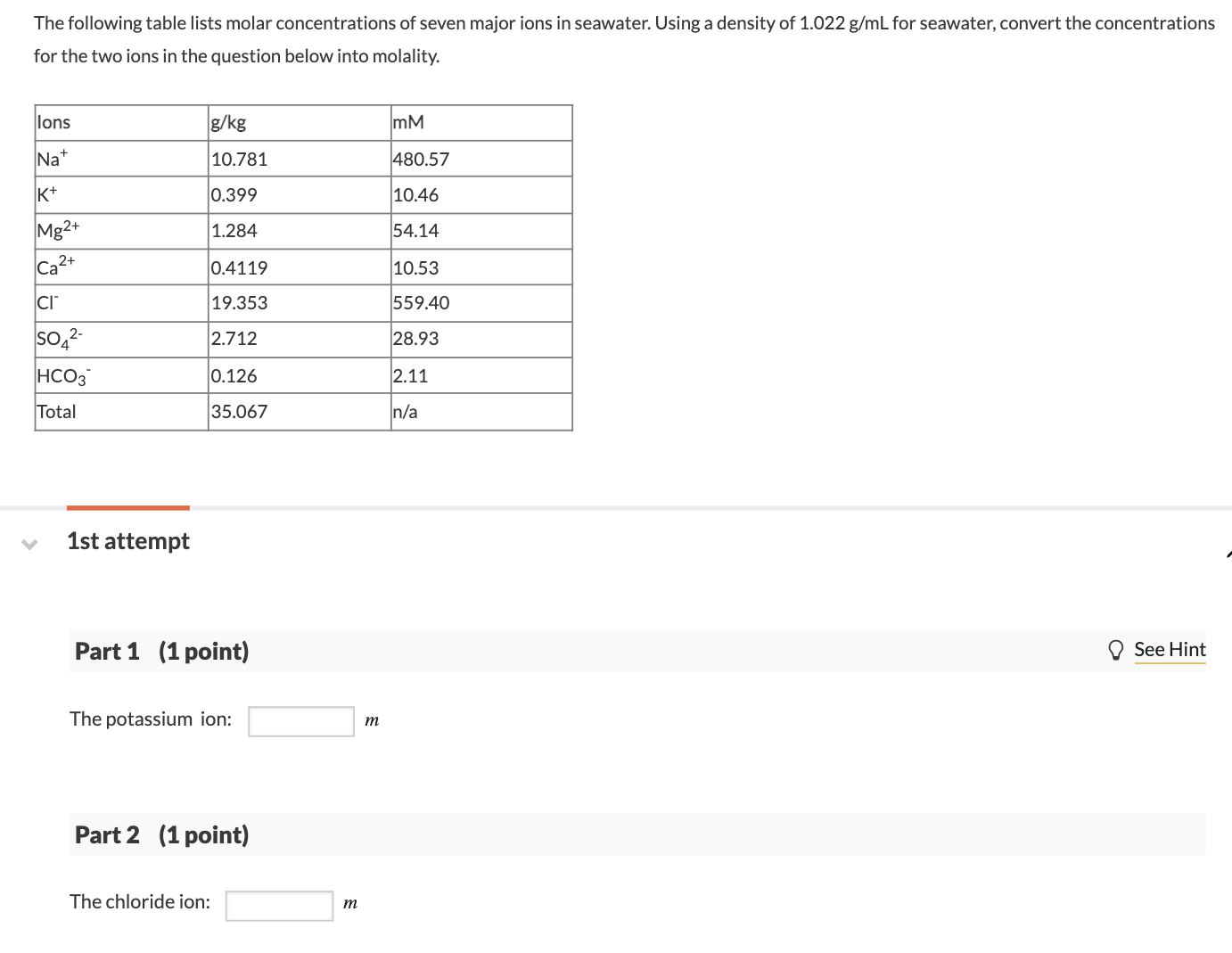Open the See Hint panel

[x=1170, y=650]
